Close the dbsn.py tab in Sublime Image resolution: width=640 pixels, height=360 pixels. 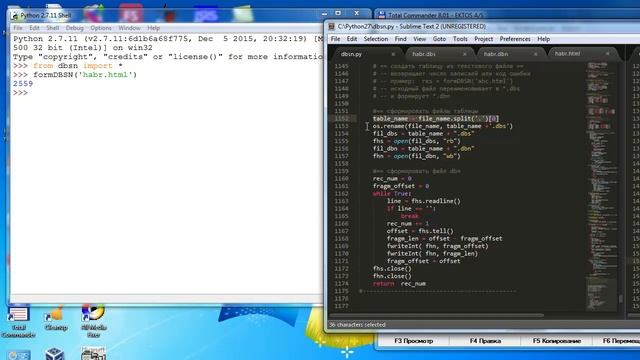click(393, 54)
